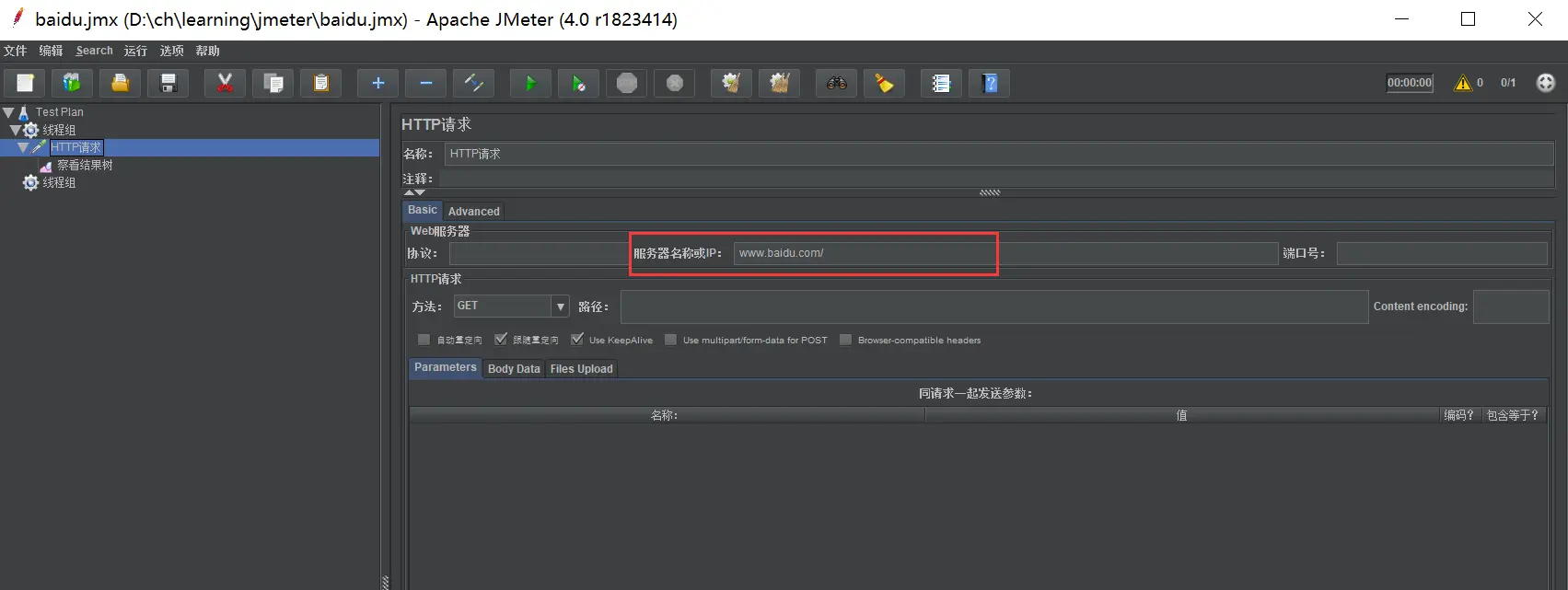This screenshot has height=590, width=1568.
Task: Enable Browser-compatible headers checkbox
Action: [845, 340]
